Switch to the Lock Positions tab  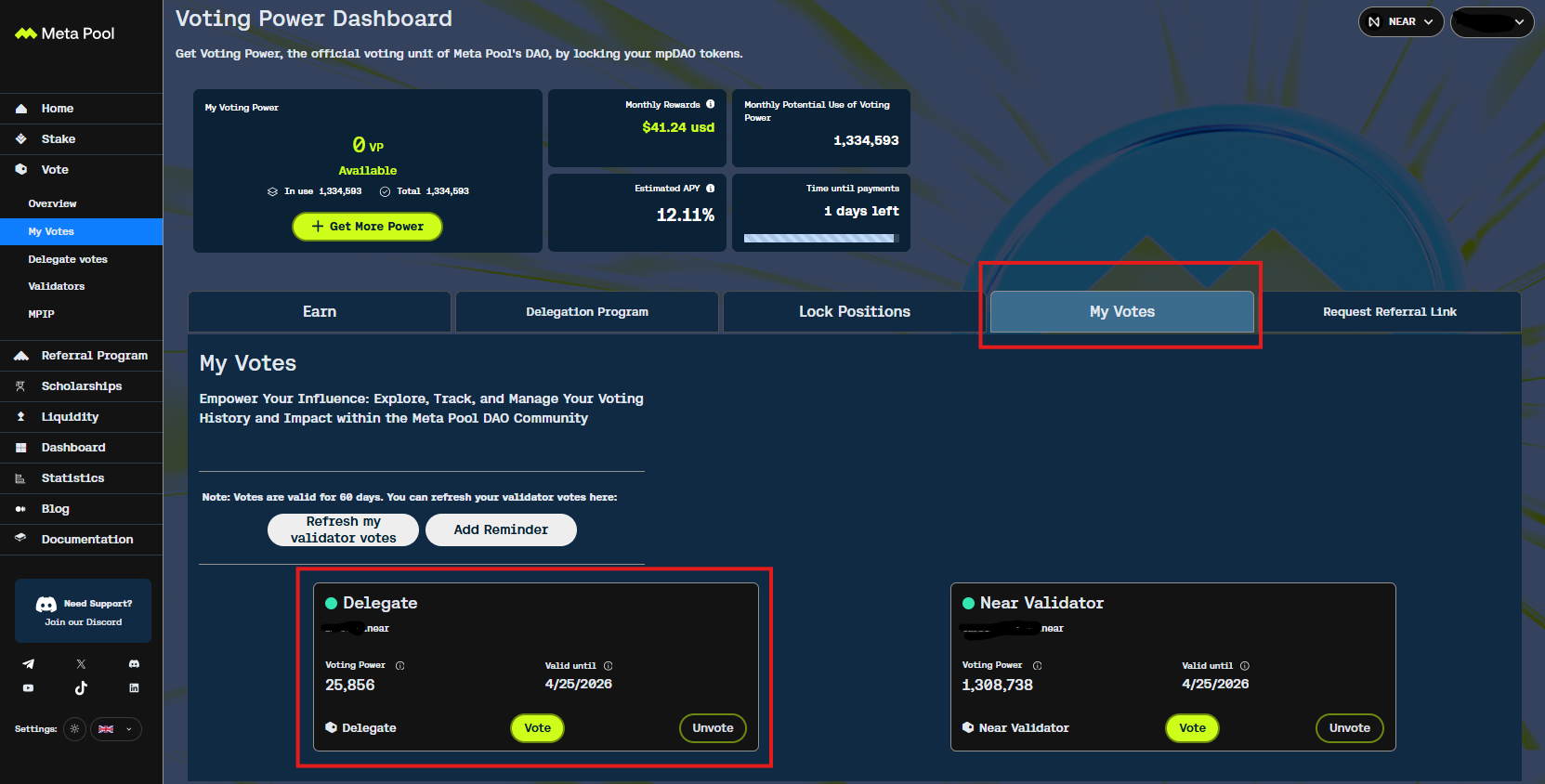[854, 312]
